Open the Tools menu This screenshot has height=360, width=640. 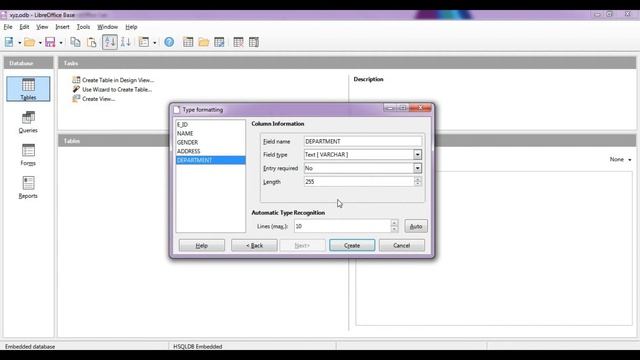tap(83, 27)
